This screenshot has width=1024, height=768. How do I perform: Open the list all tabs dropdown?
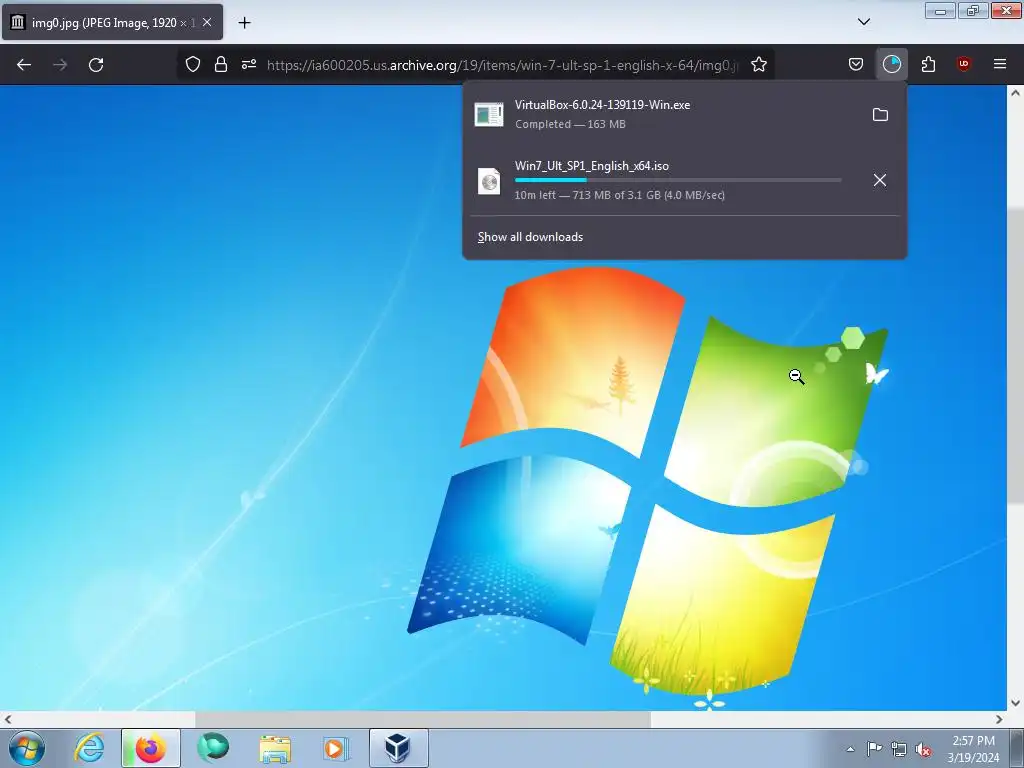[x=863, y=22]
